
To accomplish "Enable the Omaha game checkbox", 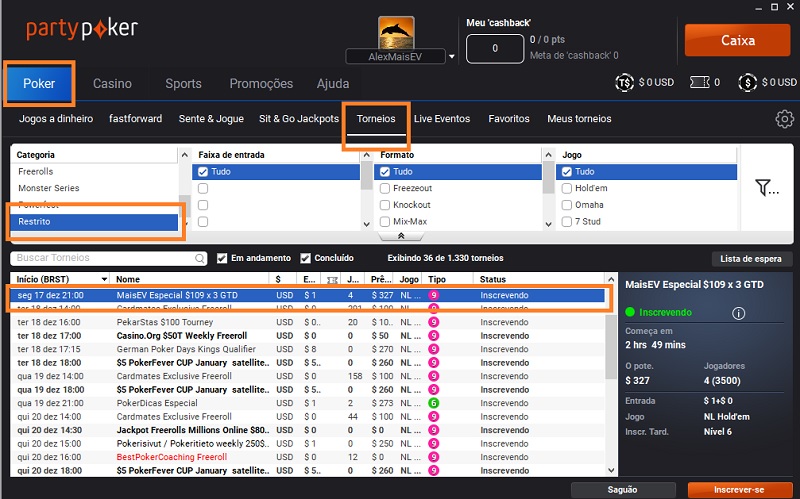I will 566,205.
